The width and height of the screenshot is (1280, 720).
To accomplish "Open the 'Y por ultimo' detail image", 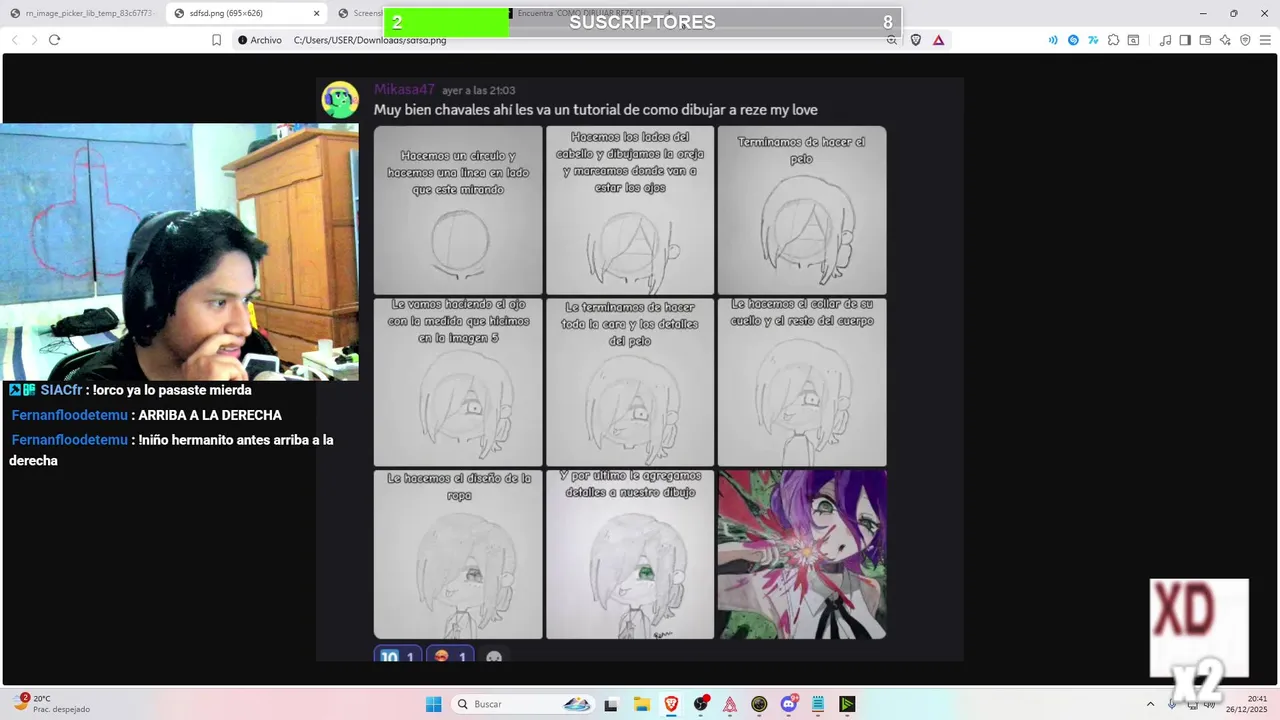I will pyautogui.click(x=630, y=554).
